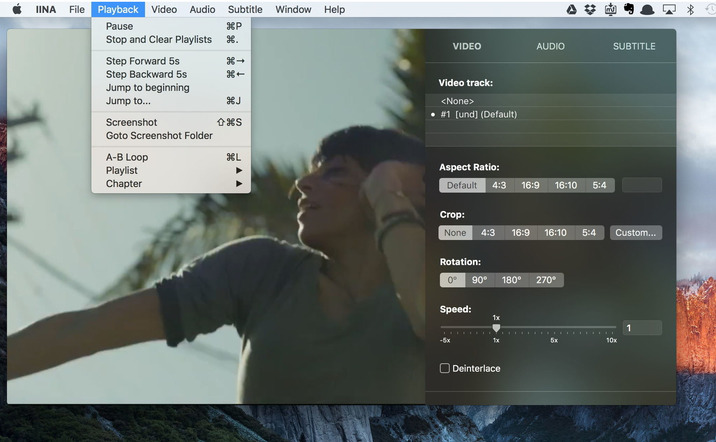Click the speed value input field
716x442 pixels.
point(641,328)
